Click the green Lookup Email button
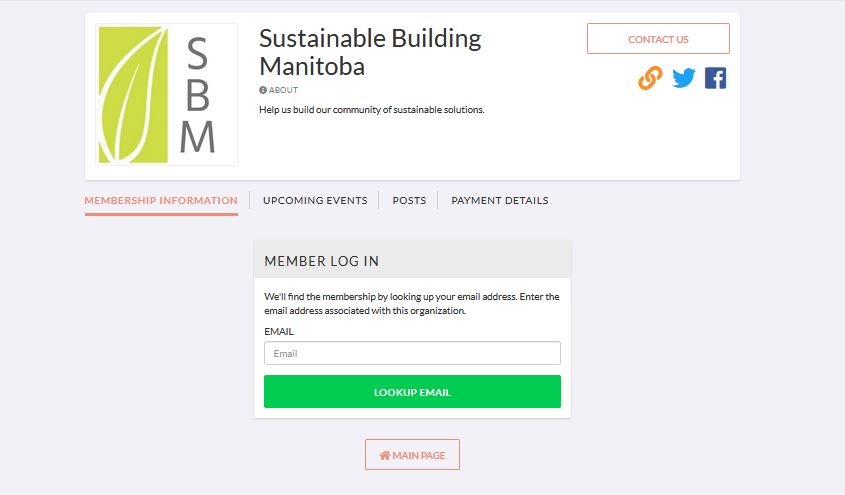This screenshot has width=845, height=495. pyautogui.click(x=412, y=392)
